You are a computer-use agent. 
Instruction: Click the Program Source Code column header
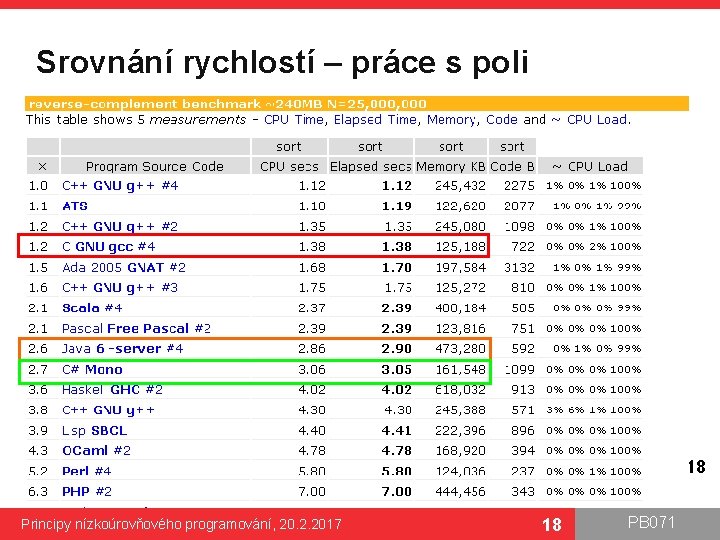pos(155,166)
